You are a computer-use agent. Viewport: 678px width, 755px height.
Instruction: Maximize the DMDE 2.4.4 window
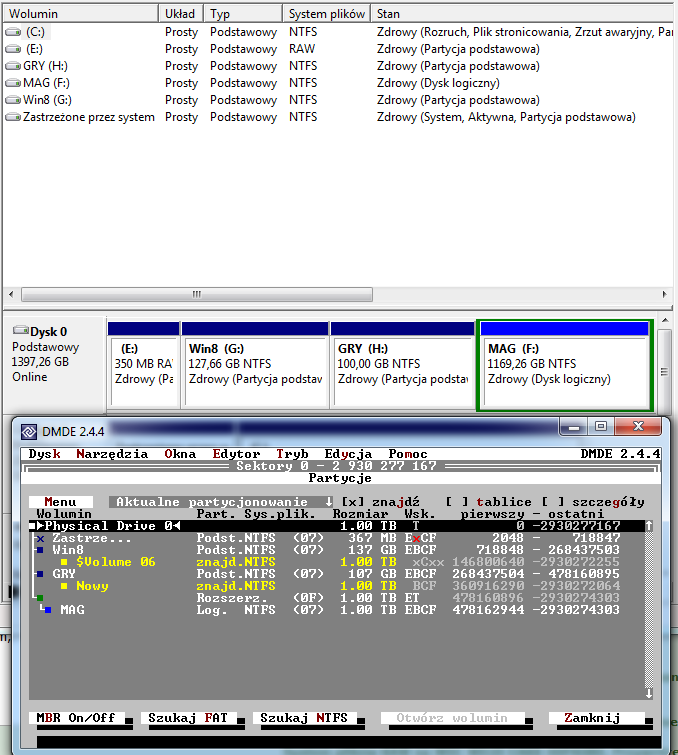click(600, 427)
